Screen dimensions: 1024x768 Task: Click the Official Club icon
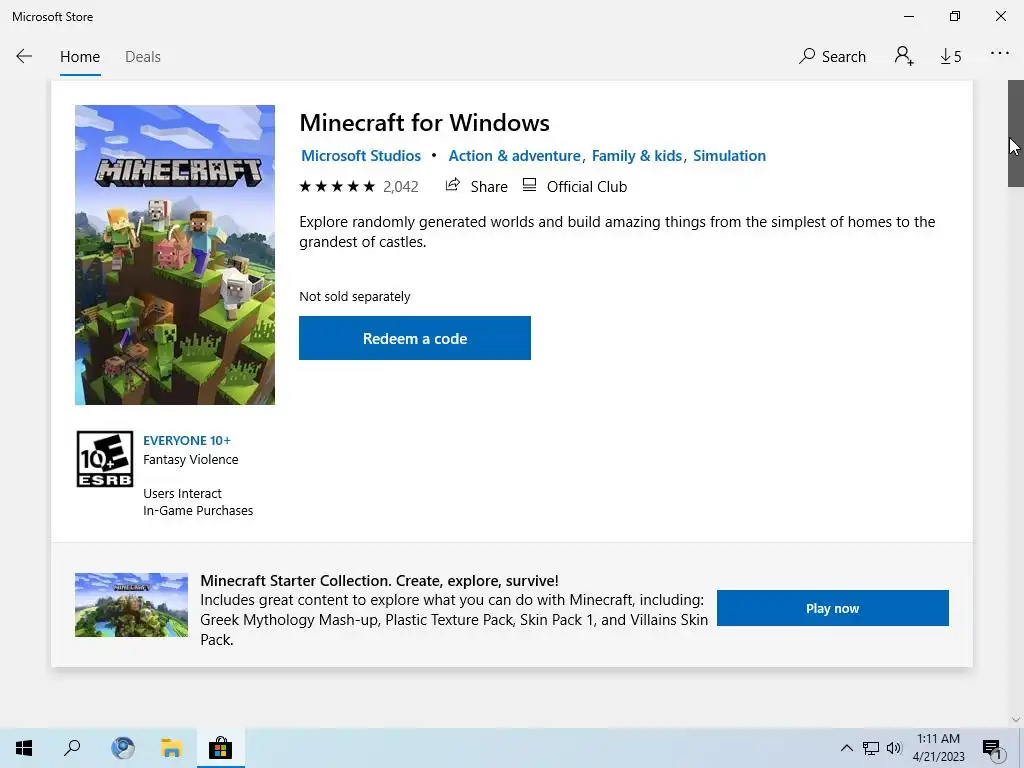[x=529, y=185]
